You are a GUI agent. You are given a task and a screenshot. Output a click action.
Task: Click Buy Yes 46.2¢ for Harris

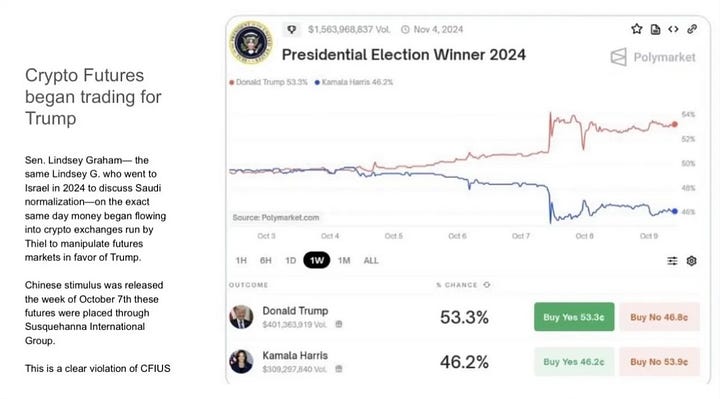(574, 362)
